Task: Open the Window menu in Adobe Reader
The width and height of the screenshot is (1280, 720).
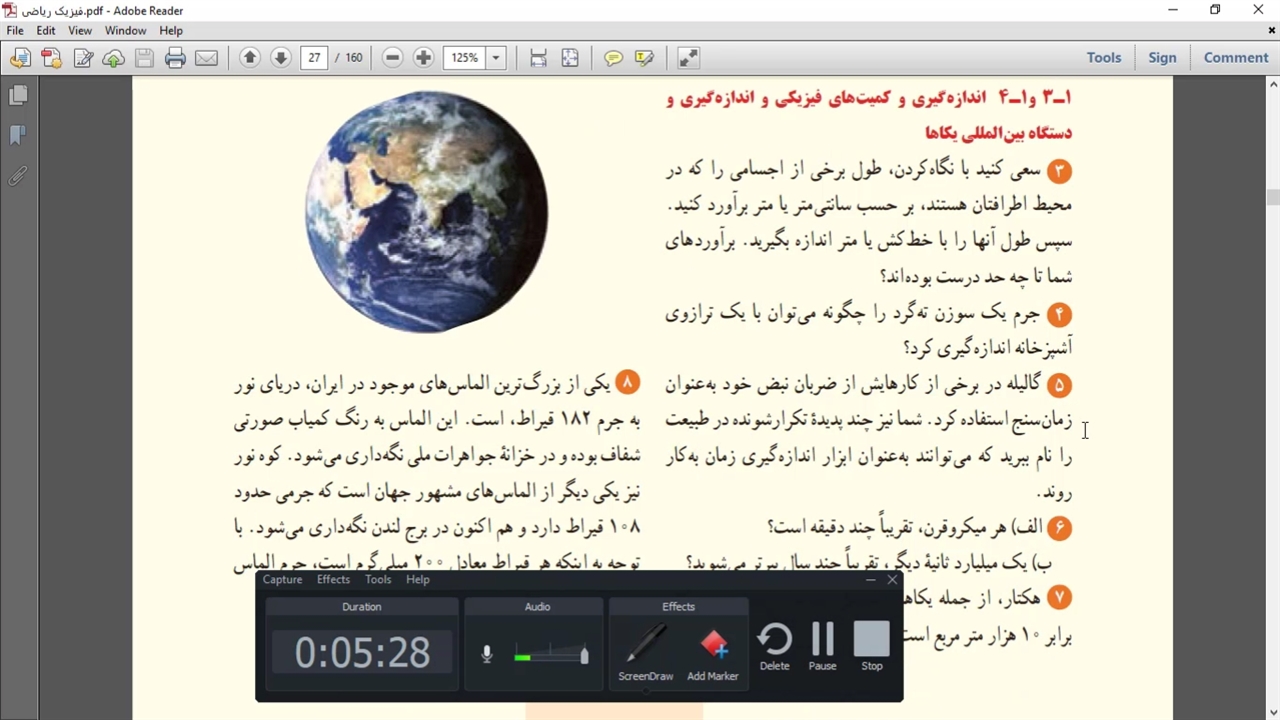Action: pyautogui.click(x=125, y=31)
